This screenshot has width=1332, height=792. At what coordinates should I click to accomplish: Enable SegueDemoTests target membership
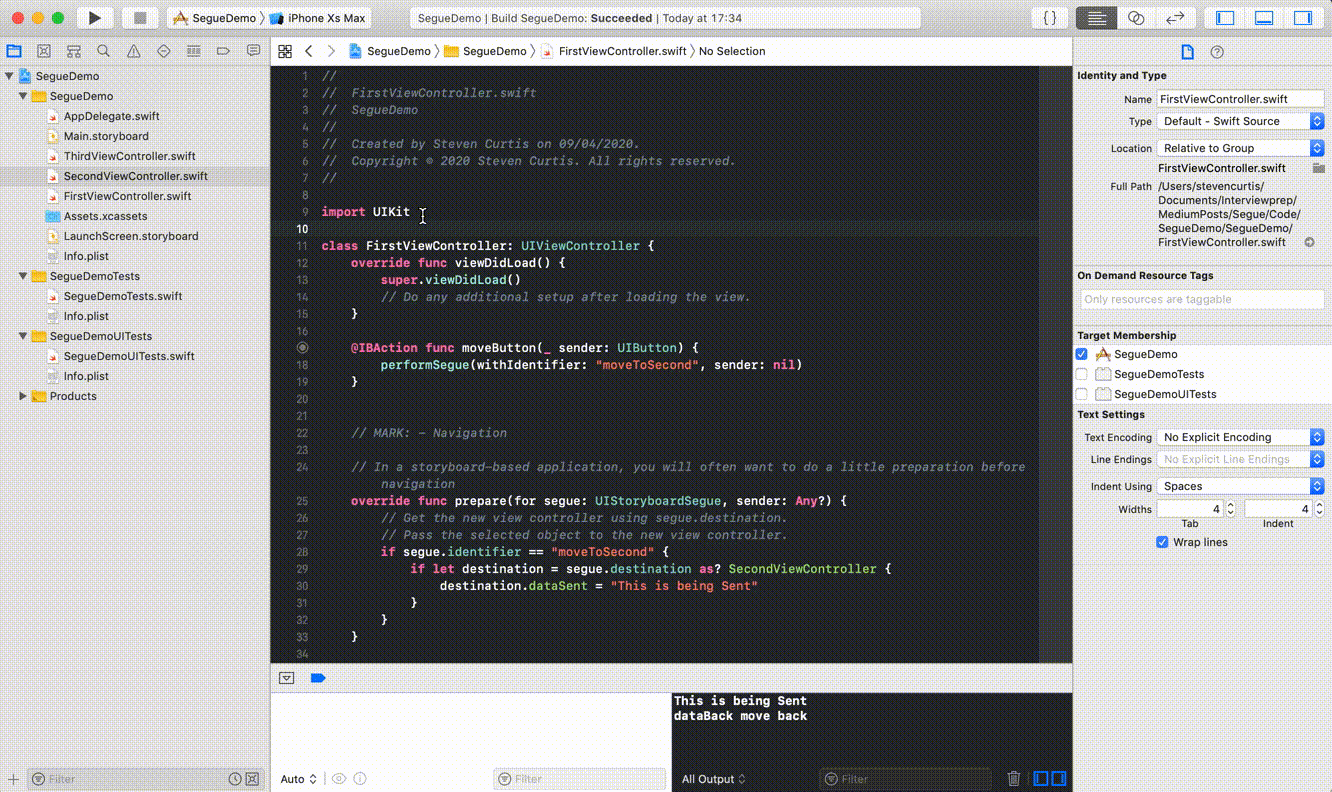coord(1081,374)
